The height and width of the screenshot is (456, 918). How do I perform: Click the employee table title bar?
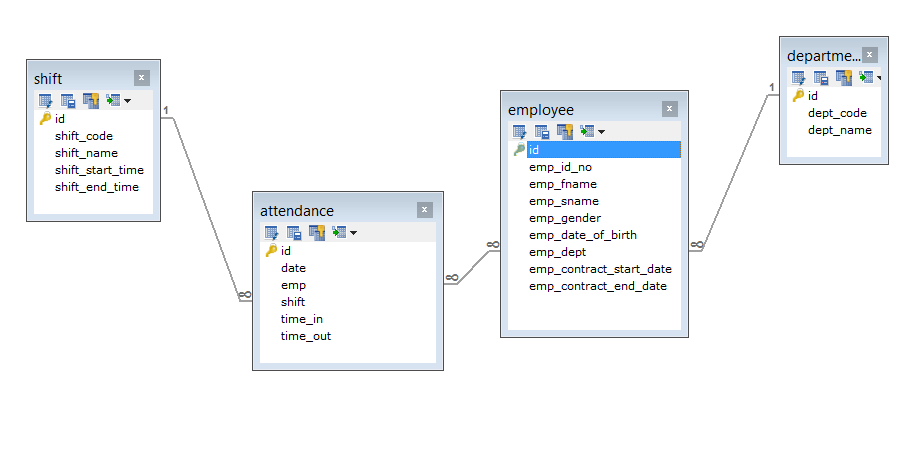tap(580, 109)
